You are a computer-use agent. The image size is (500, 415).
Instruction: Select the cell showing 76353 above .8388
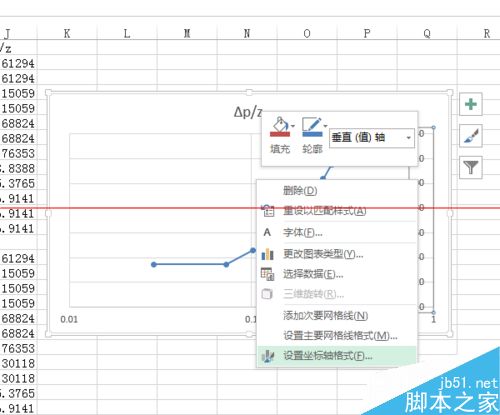pyautogui.click(x=18, y=154)
